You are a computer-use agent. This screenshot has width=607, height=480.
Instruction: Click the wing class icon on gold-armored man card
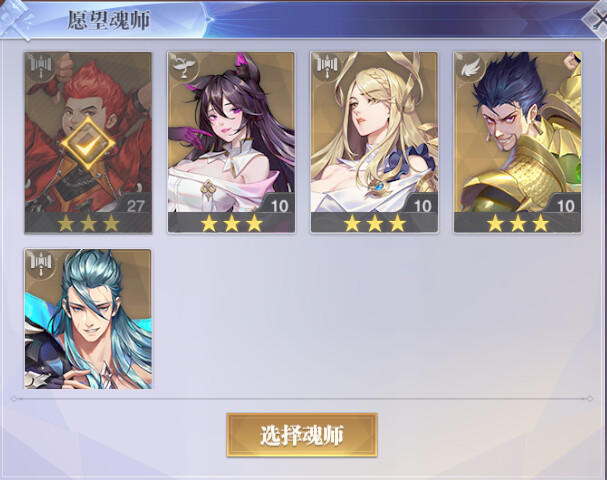(x=471, y=68)
